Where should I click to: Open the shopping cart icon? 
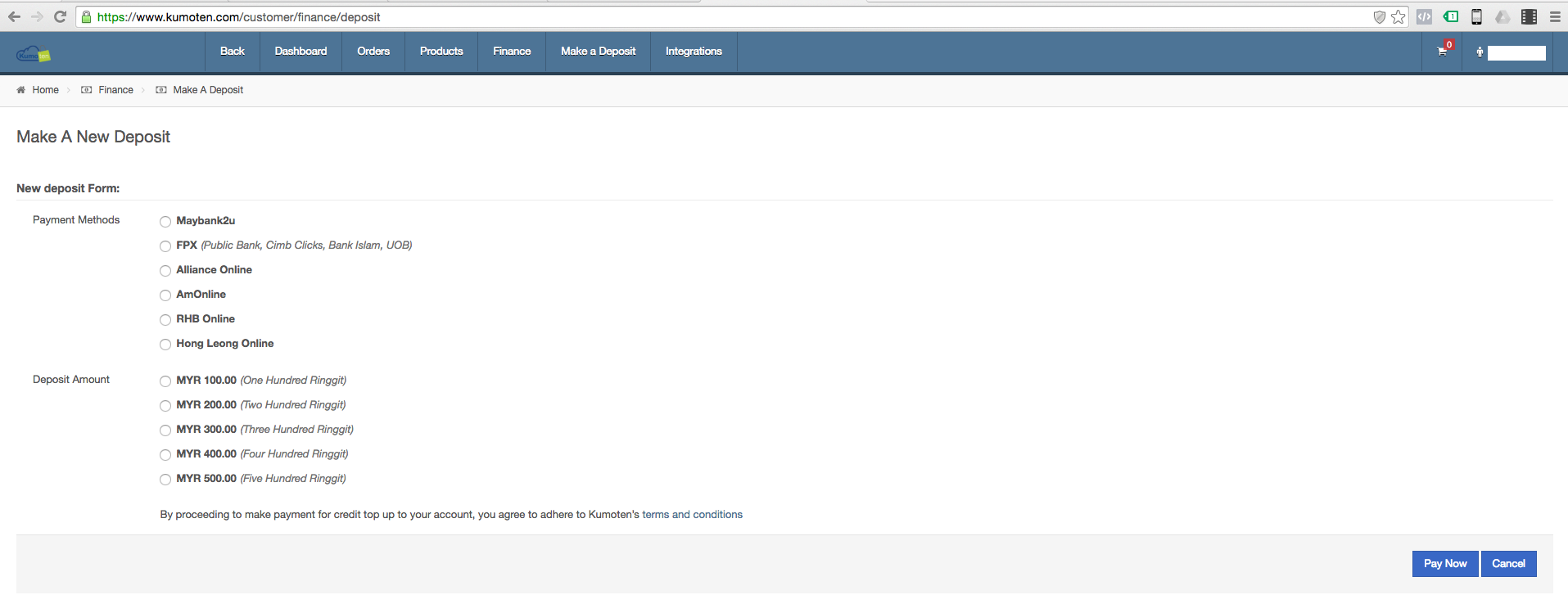point(1442,52)
